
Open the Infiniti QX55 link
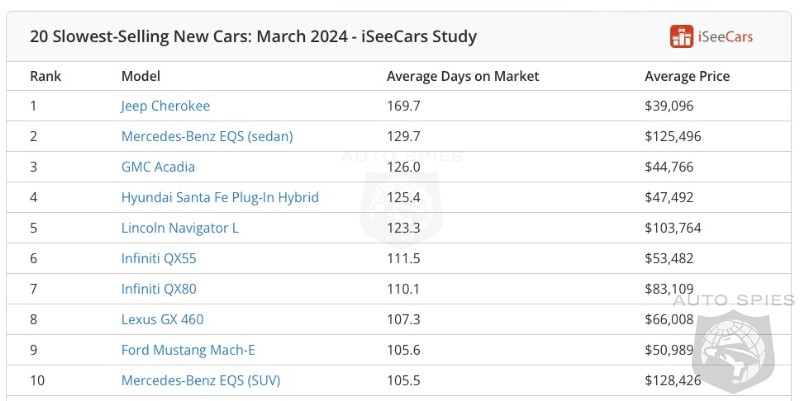(161, 258)
